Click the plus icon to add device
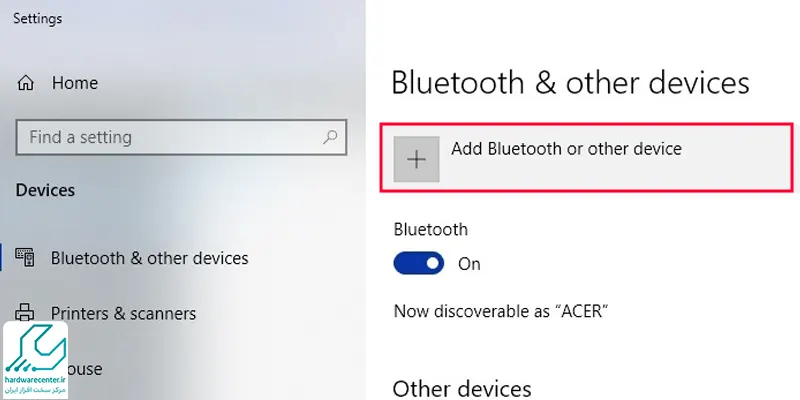This screenshot has height=400, width=800. point(416,159)
